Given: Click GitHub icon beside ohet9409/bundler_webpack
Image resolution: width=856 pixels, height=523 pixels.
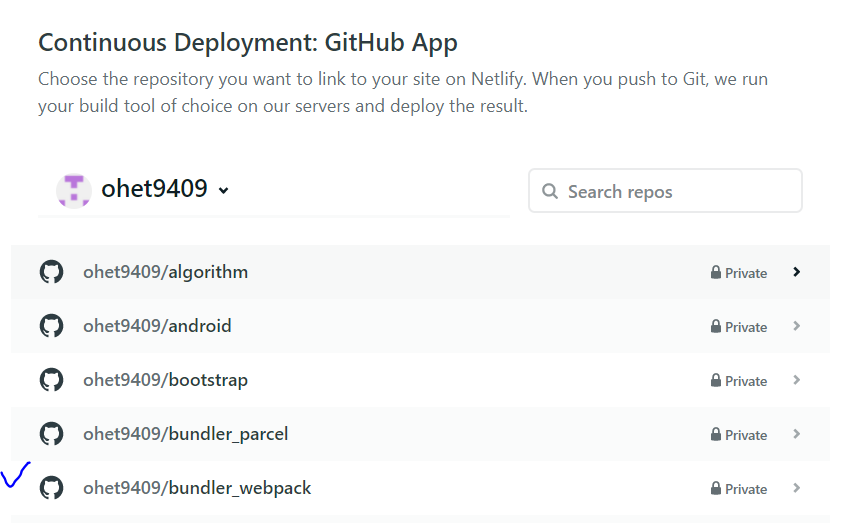Looking at the screenshot, I should pos(51,488).
